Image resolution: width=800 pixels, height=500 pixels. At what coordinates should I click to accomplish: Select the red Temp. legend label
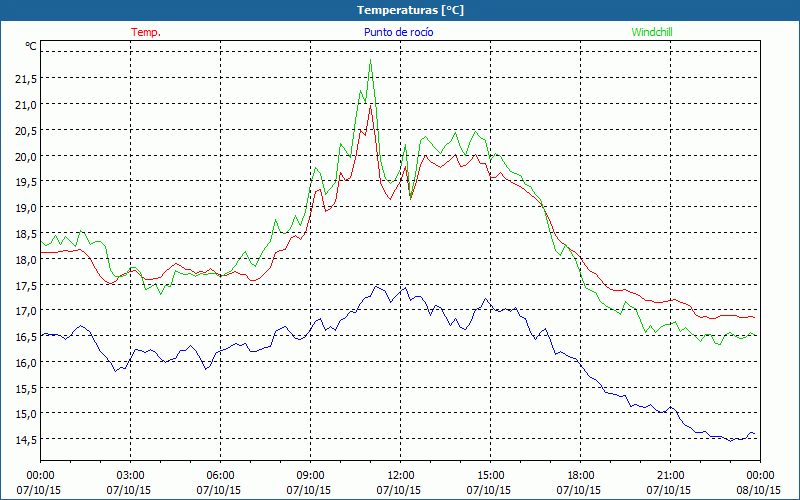click(x=146, y=32)
